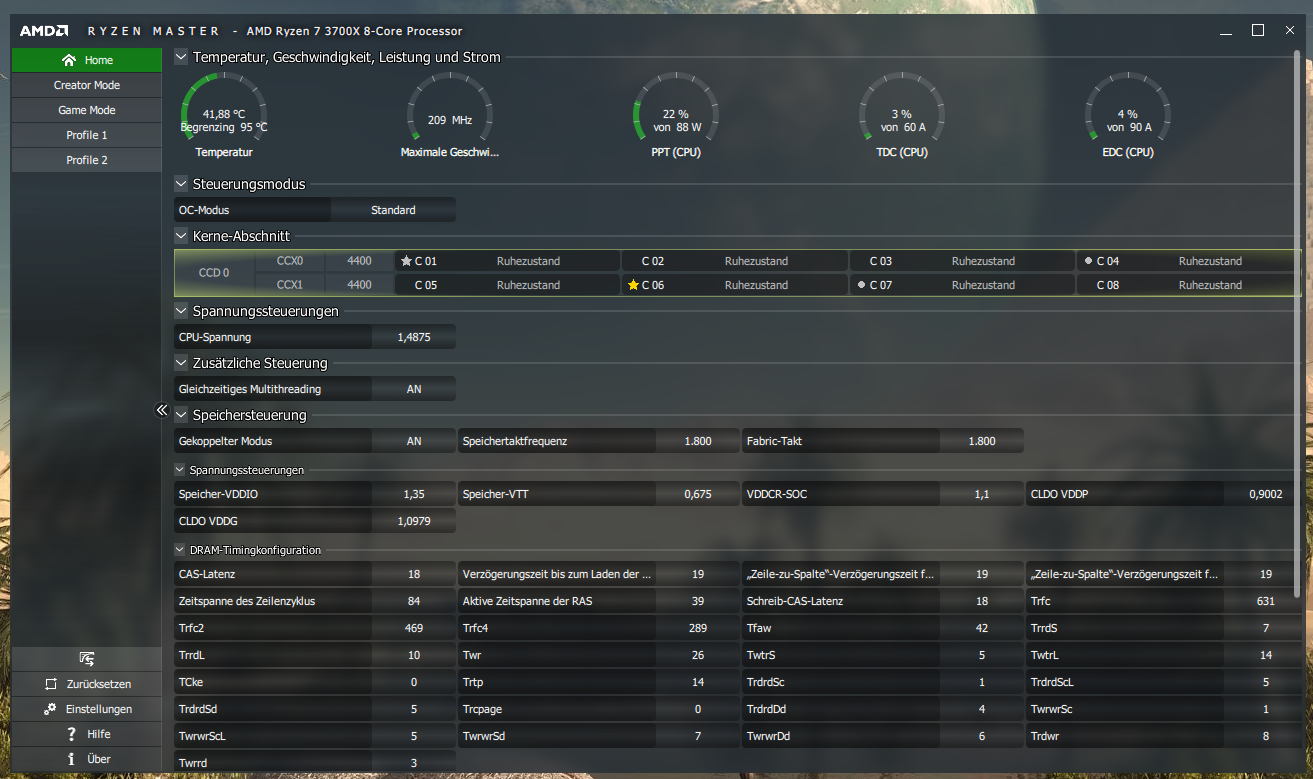Click the Speicher-VTT 0,675 value
The image size is (1313, 779).
click(x=698, y=494)
